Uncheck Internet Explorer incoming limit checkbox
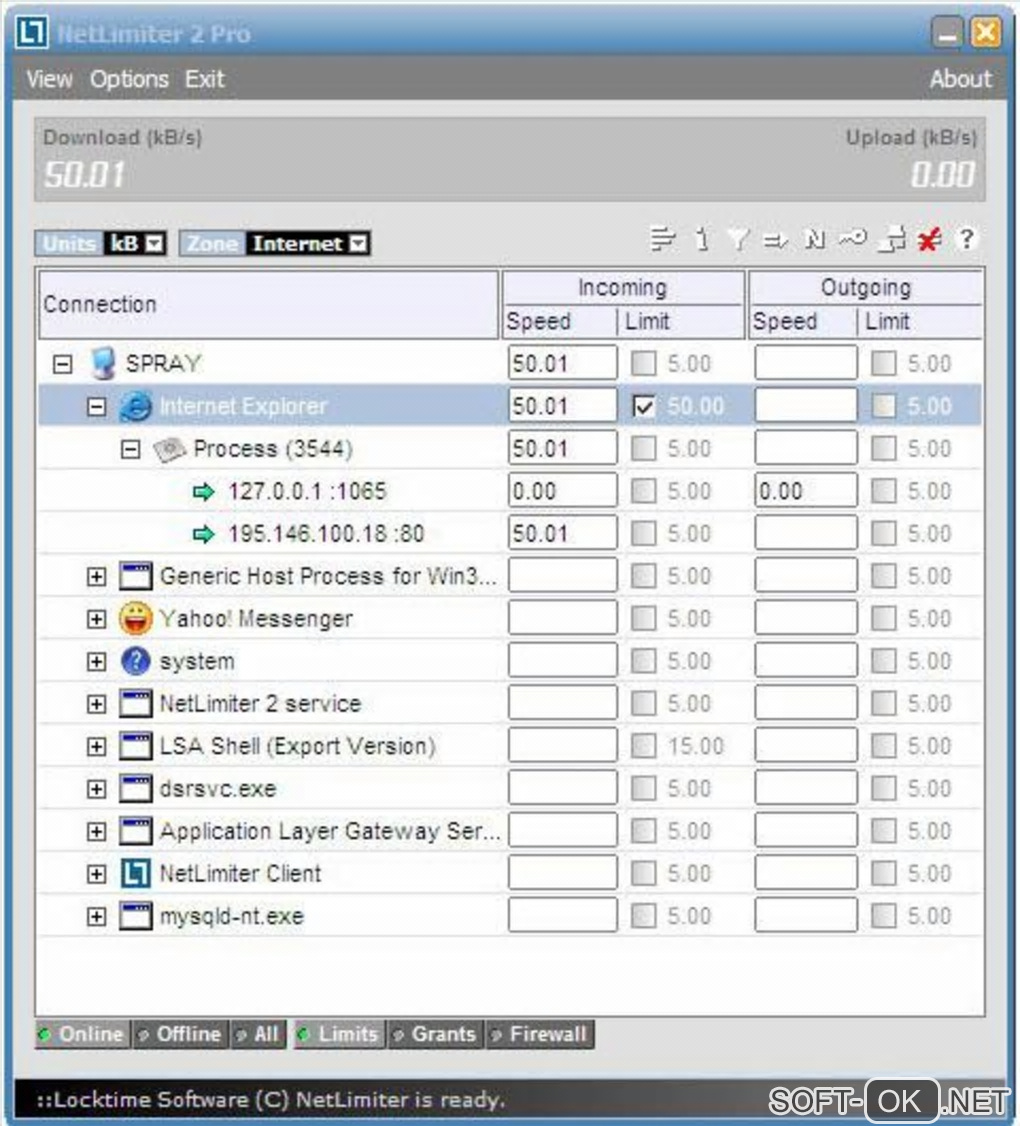 (x=644, y=406)
